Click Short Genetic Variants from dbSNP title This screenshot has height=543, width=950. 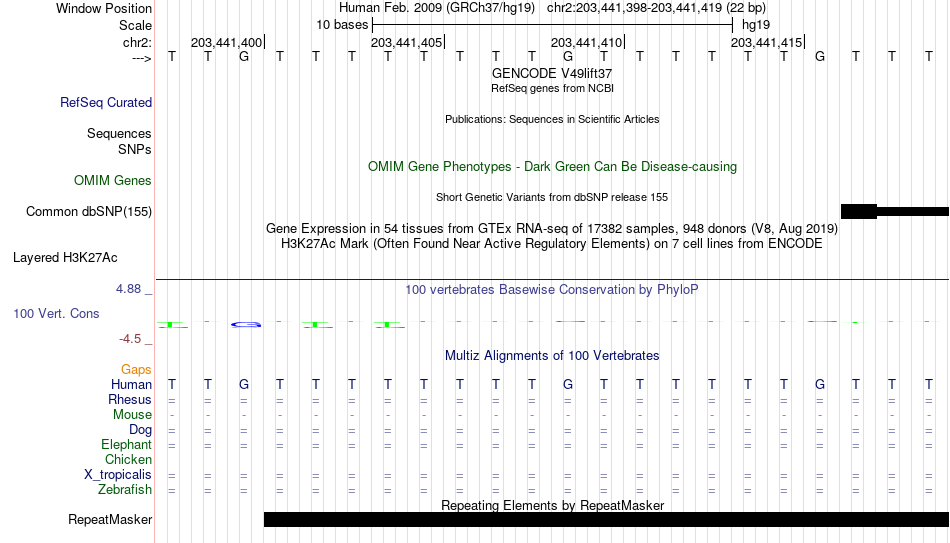tap(552, 198)
